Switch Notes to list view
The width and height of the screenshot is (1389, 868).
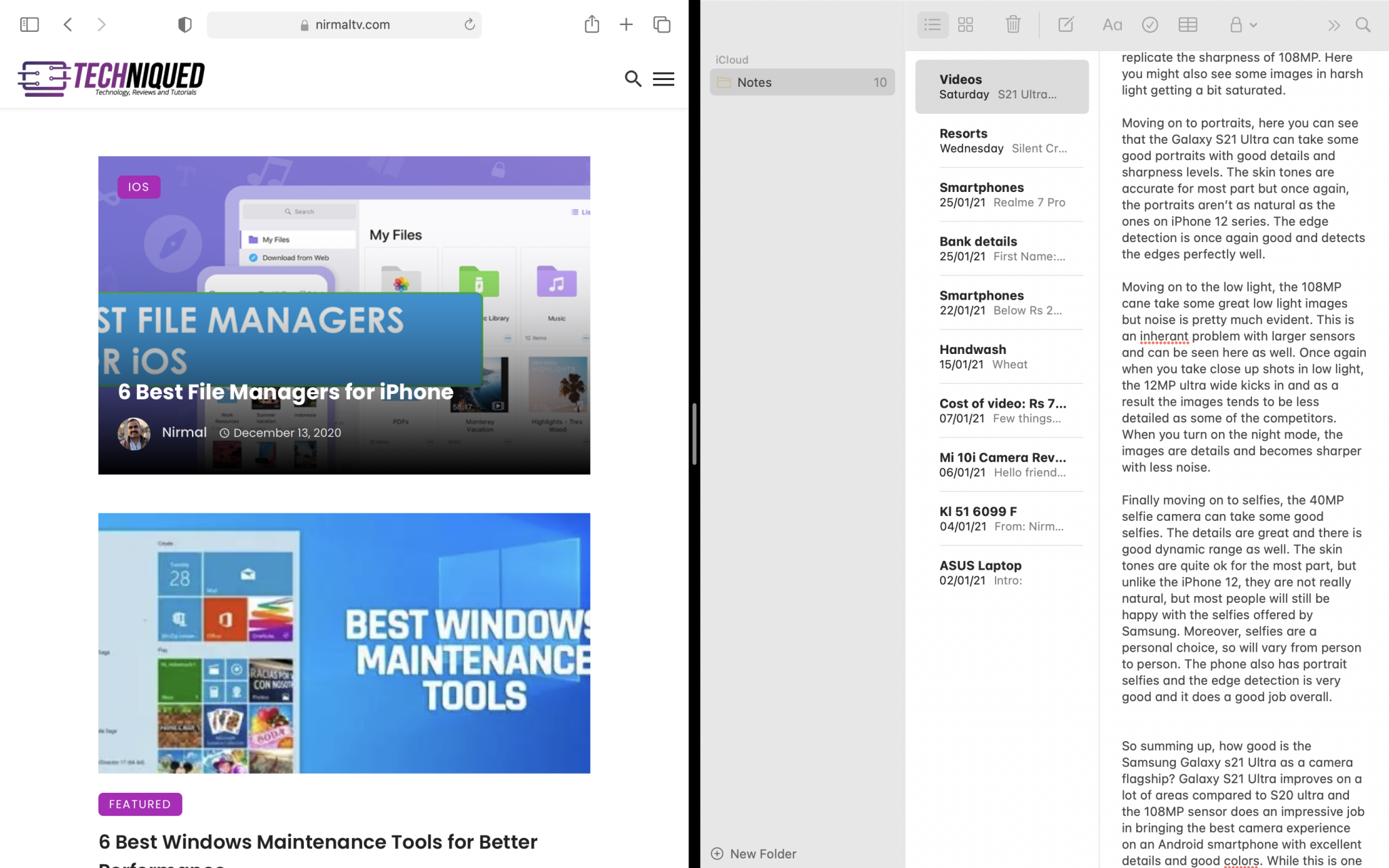[933, 25]
